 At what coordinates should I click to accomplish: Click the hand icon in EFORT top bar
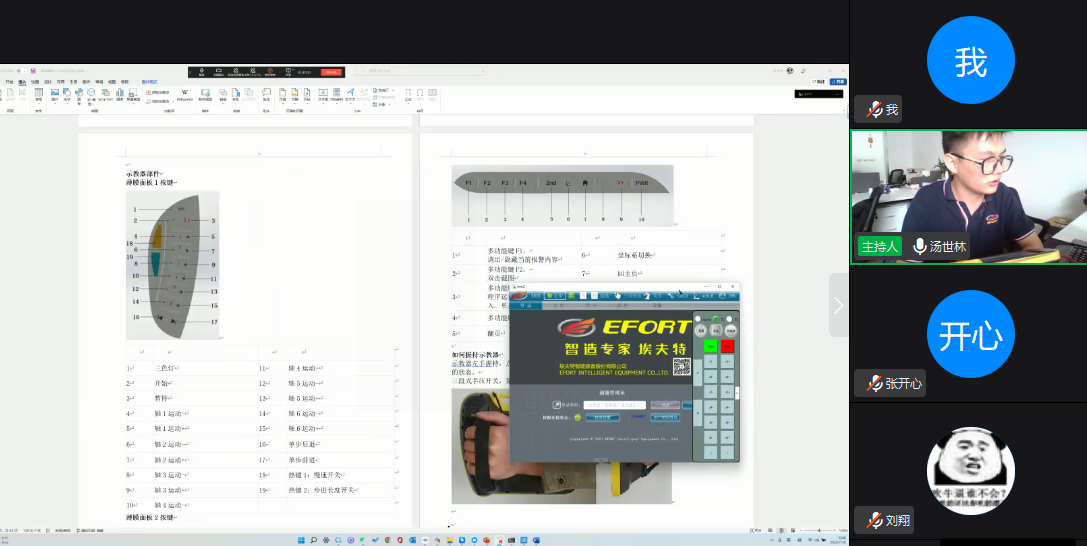(x=618, y=295)
